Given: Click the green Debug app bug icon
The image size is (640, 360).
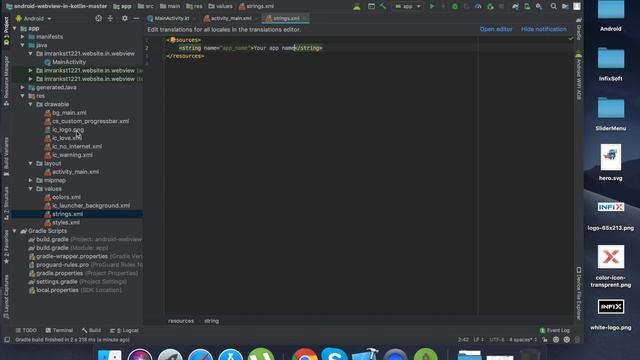Looking at the screenshot, I should 455,6.
